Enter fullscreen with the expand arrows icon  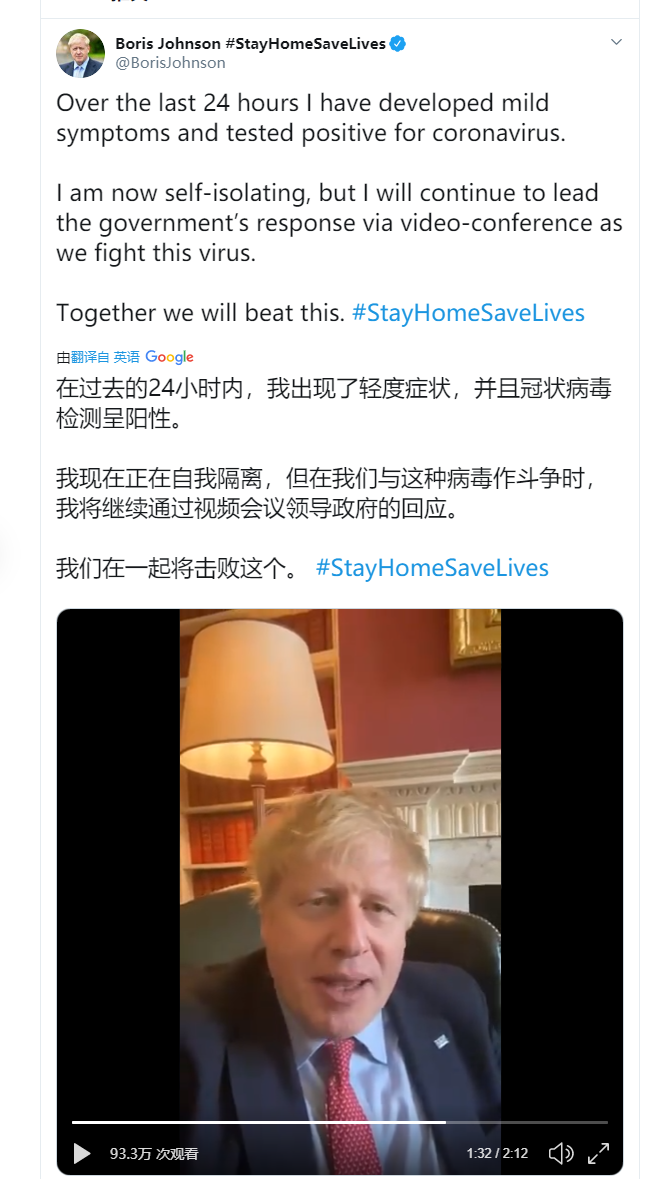(x=598, y=1153)
